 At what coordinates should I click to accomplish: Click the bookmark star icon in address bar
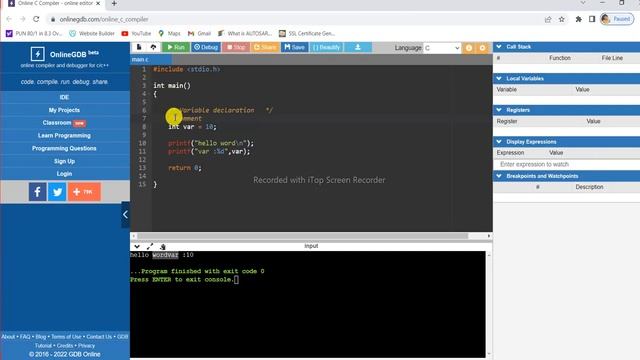tap(562, 19)
